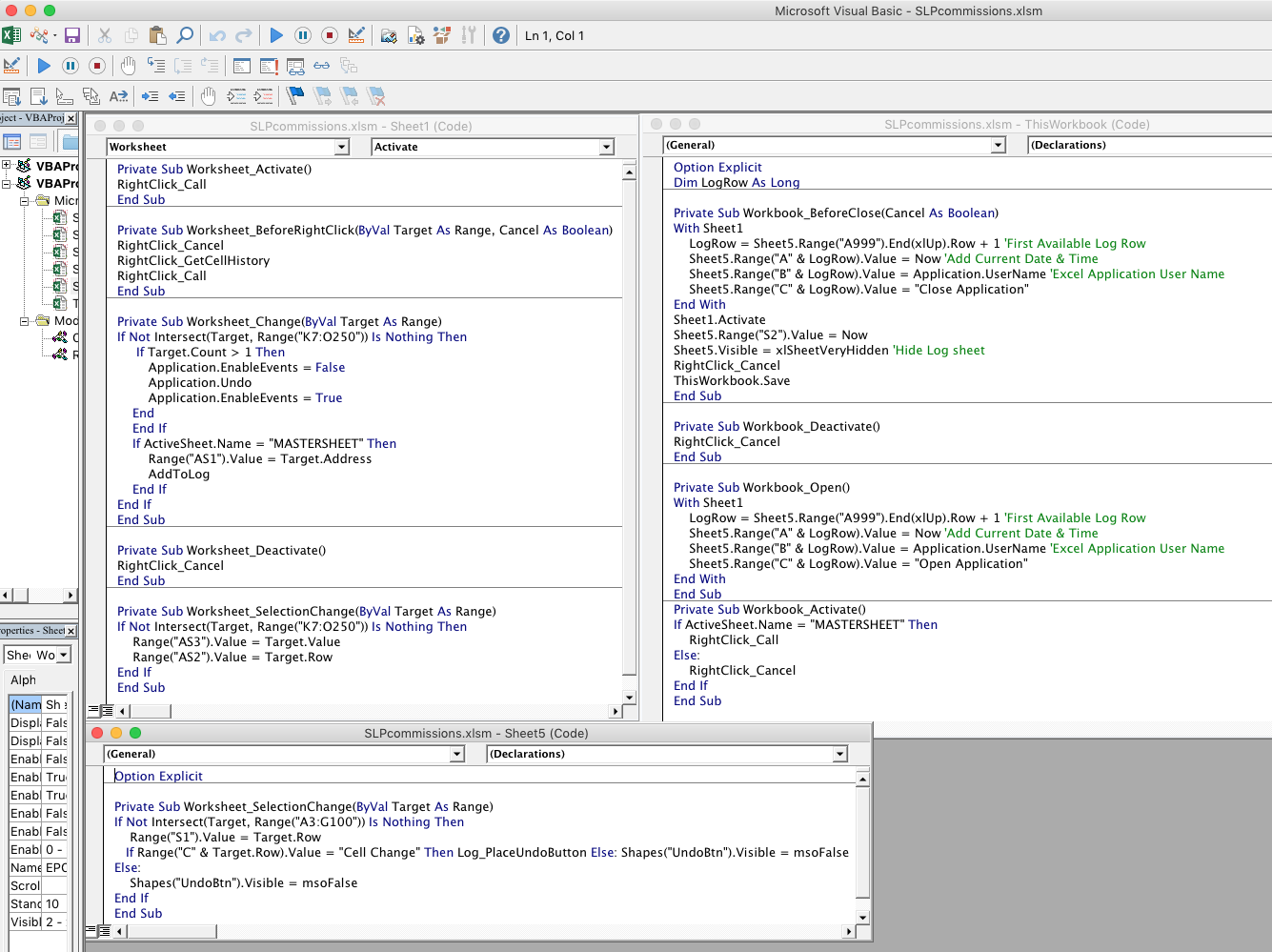Open the (Declarations) dropdown in the Sheet5 window
The image size is (1272, 952).
840,754
